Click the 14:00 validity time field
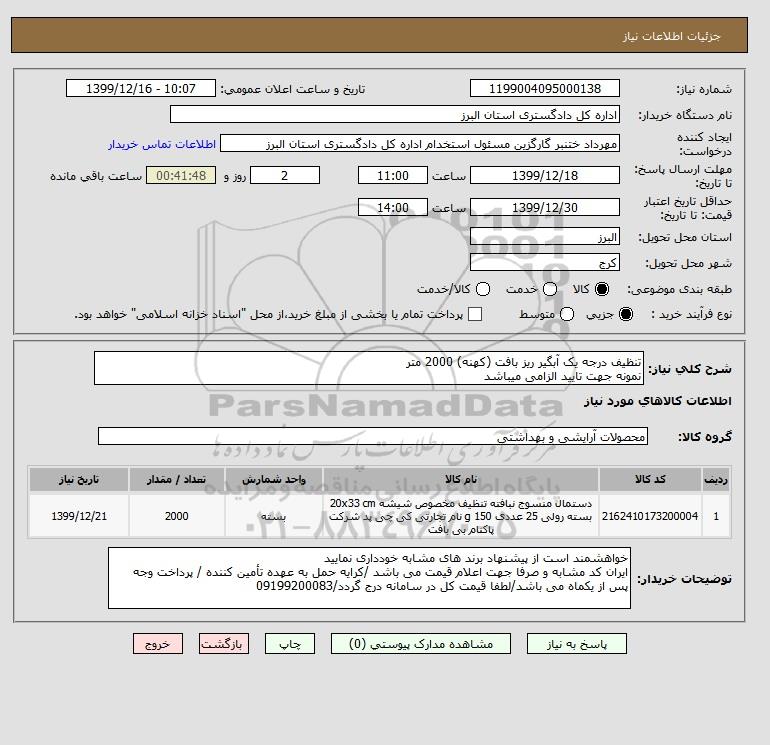Viewport: 770px width, 745px height. pyautogui.click(x=393, y=207)
